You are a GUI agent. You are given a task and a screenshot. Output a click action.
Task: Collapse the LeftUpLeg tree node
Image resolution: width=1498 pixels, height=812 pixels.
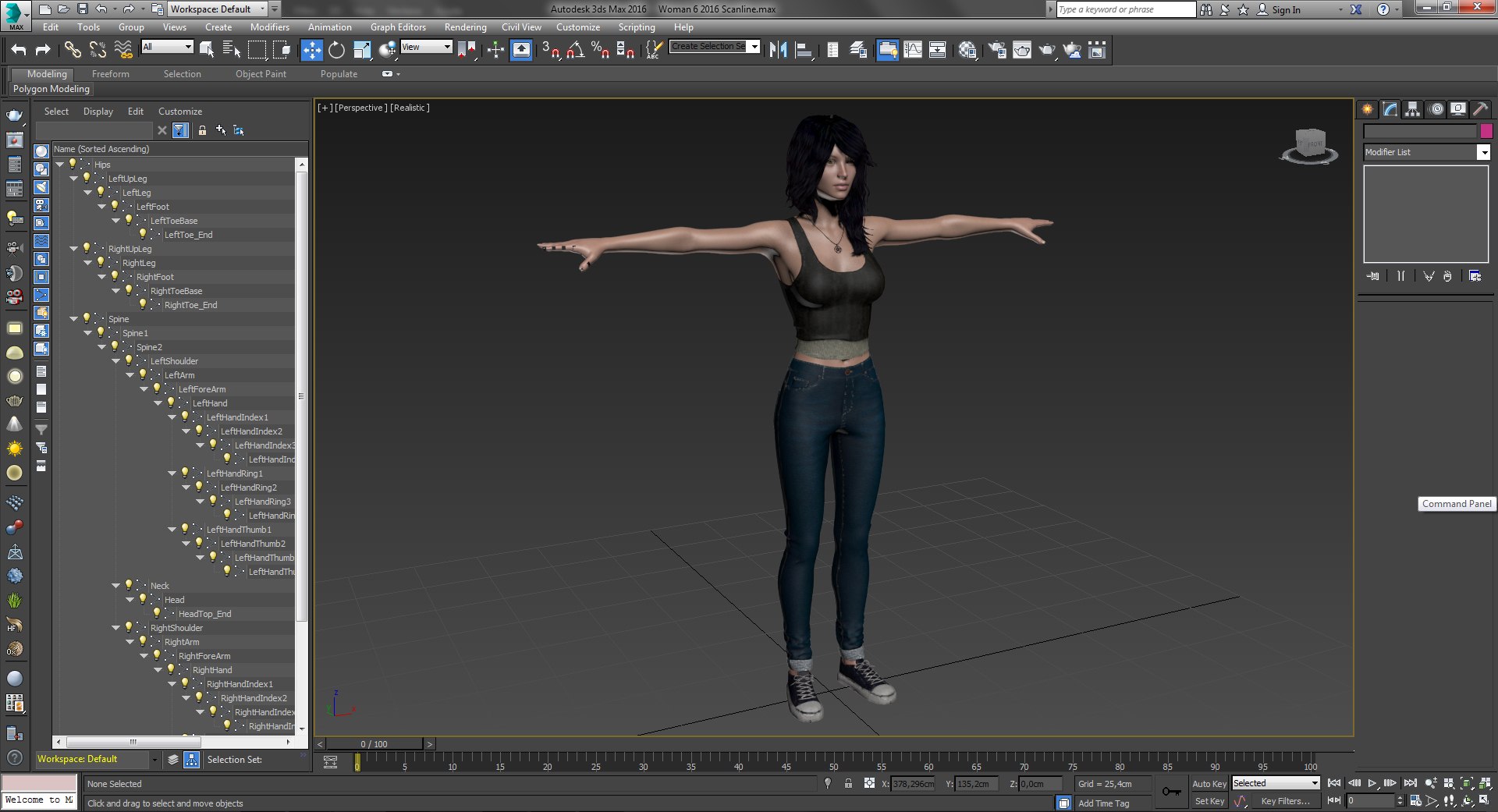[73, 179]
